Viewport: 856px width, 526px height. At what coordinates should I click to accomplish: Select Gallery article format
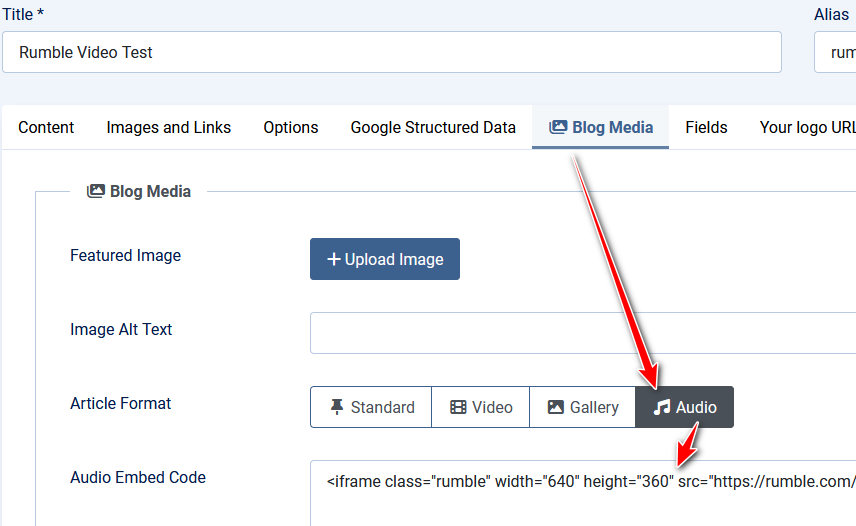click(x=582, y=407)
